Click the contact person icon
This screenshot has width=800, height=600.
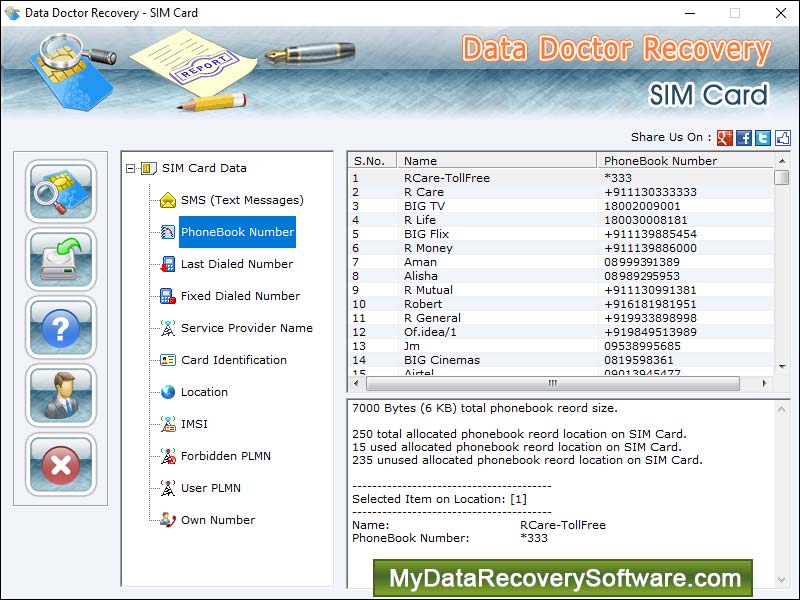click(x=61, y=396)
